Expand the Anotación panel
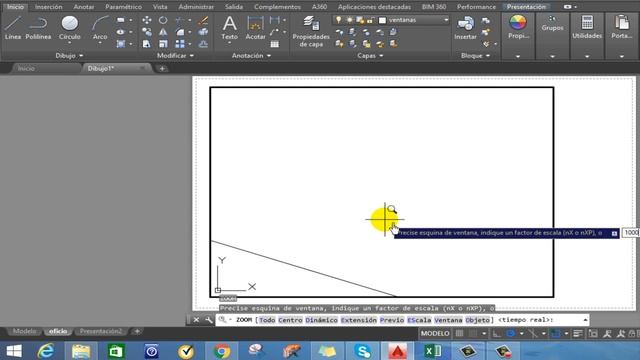The image size is (640, 360). 251,56
